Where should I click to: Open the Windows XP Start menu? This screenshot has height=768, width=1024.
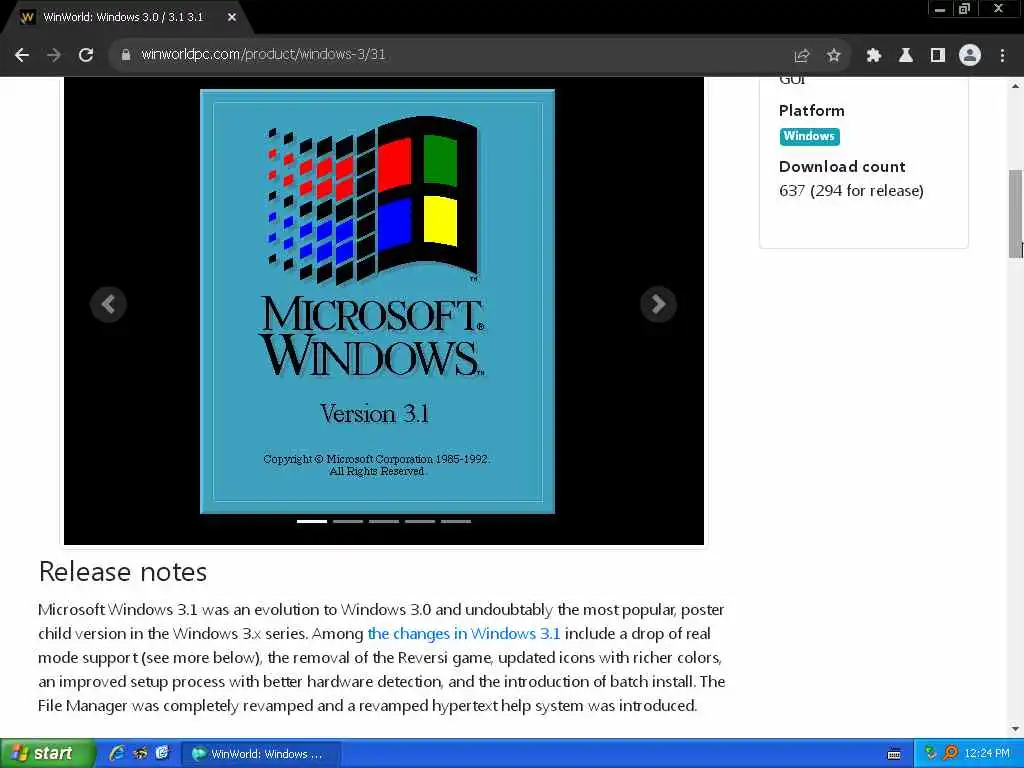[48, 754]
